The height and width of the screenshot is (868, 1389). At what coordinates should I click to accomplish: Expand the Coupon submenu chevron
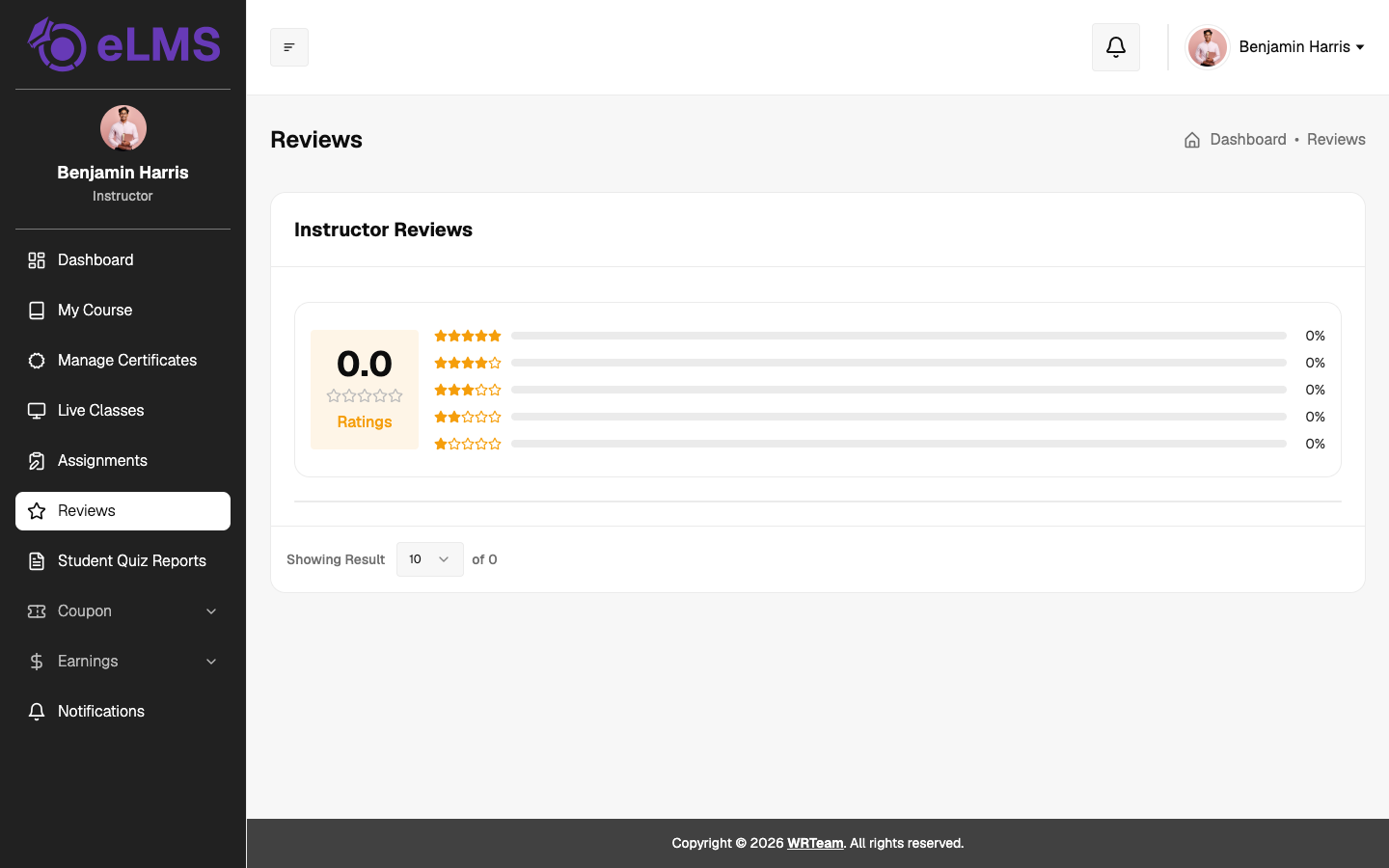[x=211, y=611]
